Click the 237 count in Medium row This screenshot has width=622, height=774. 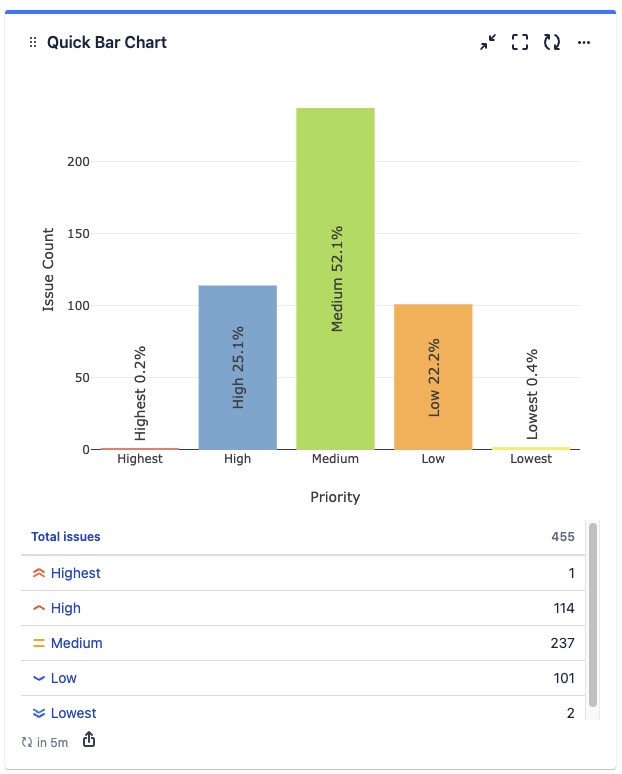[562, 644]
